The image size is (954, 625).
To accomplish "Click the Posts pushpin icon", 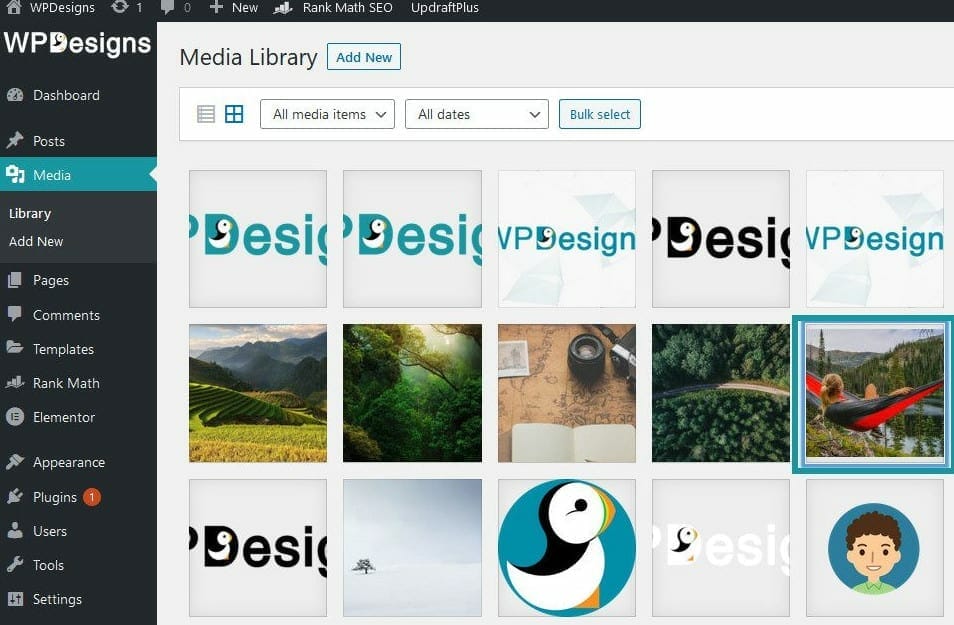I will (15, 141).
